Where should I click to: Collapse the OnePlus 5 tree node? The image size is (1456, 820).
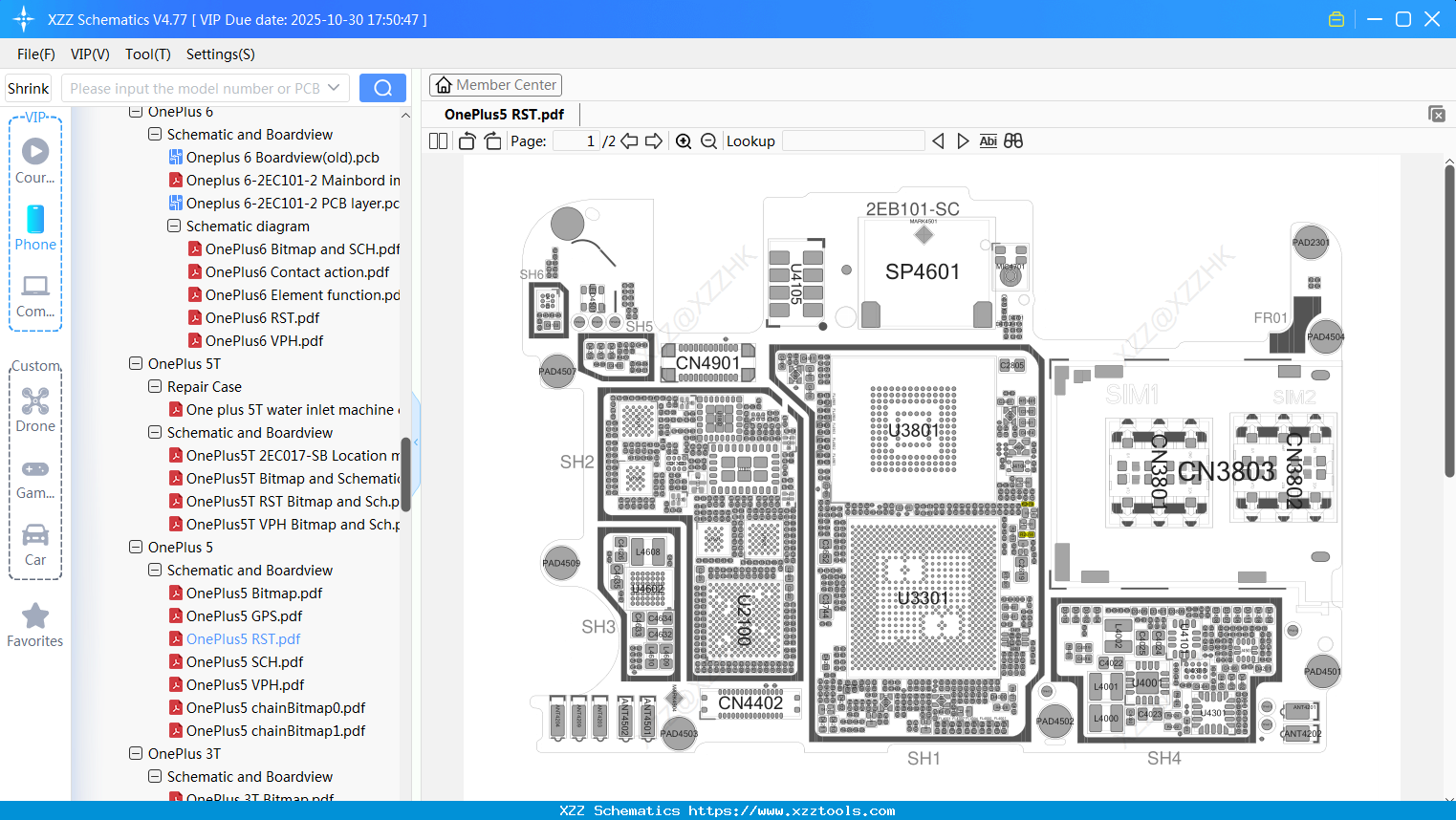[136, 547]
